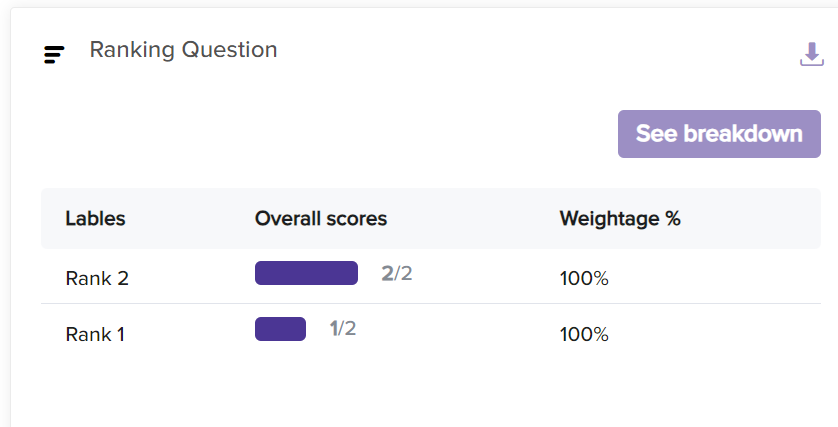Download the Ranking Question results
The image size is (838, 427).
[811, 54]
